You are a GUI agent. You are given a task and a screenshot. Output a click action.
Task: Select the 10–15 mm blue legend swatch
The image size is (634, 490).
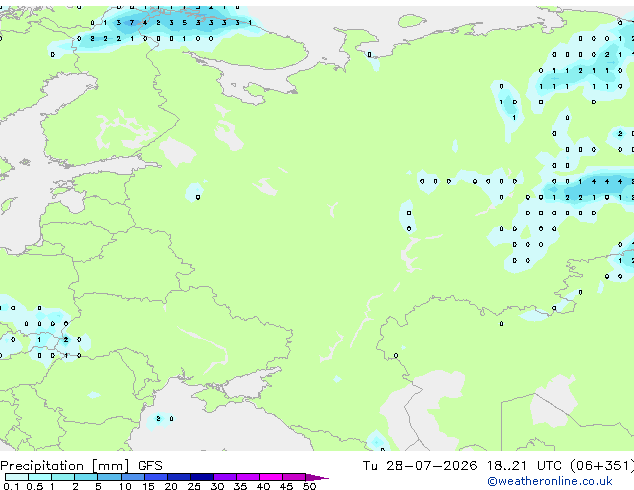132,477
